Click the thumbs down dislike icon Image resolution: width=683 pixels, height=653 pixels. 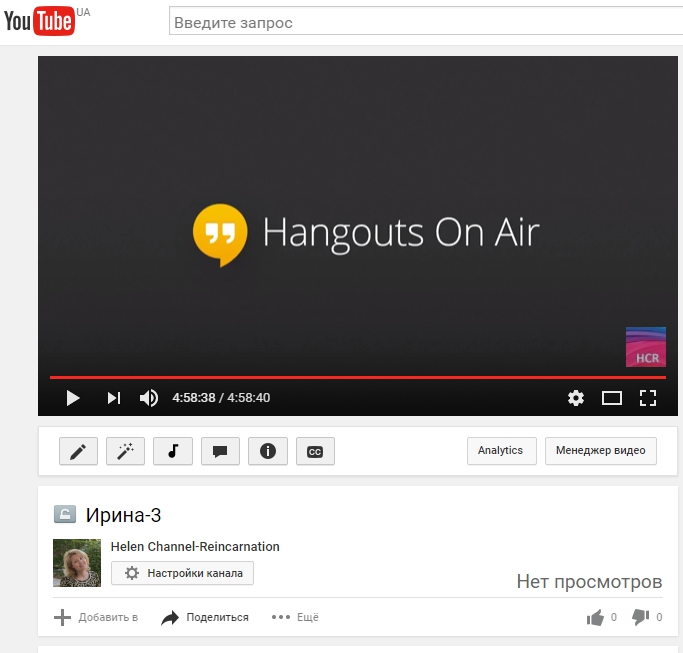tap(641, 617)
